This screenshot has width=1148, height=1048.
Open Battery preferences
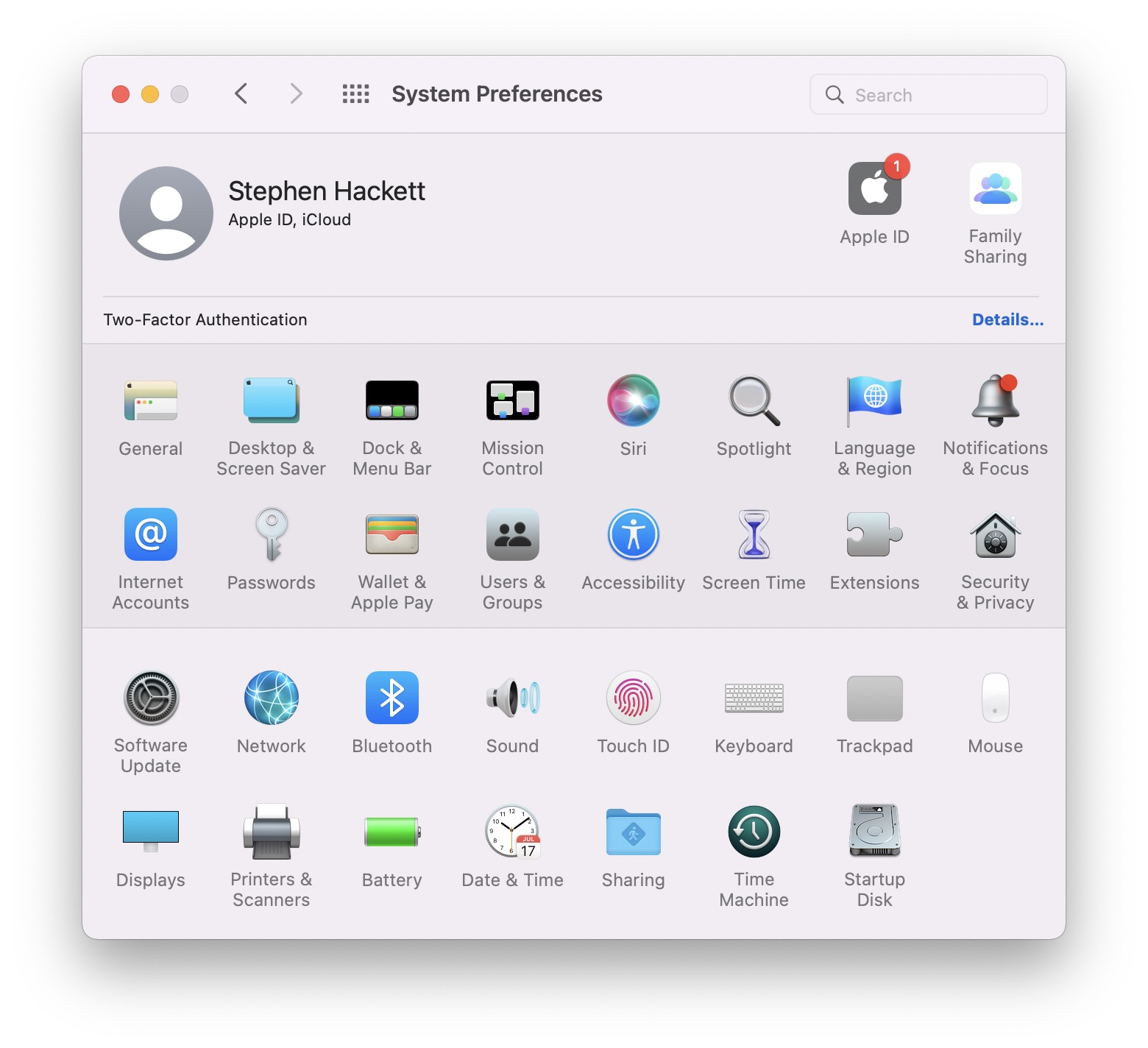[x=392, y=832]
